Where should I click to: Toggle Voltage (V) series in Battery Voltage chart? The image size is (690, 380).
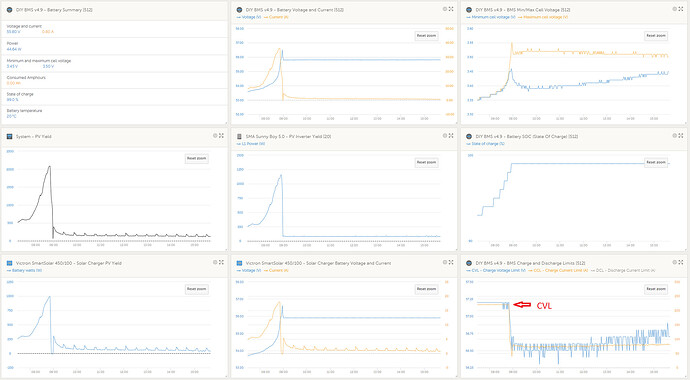(x=249, y=17)
